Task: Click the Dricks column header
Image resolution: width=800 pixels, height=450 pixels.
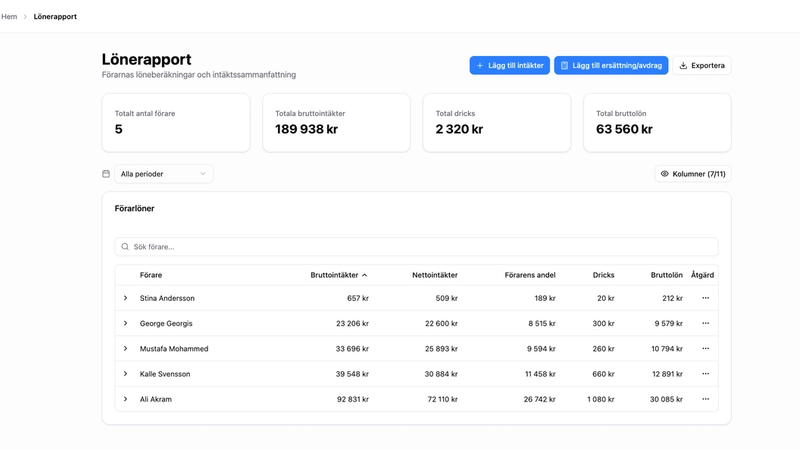Action: (x=604, y=275)
